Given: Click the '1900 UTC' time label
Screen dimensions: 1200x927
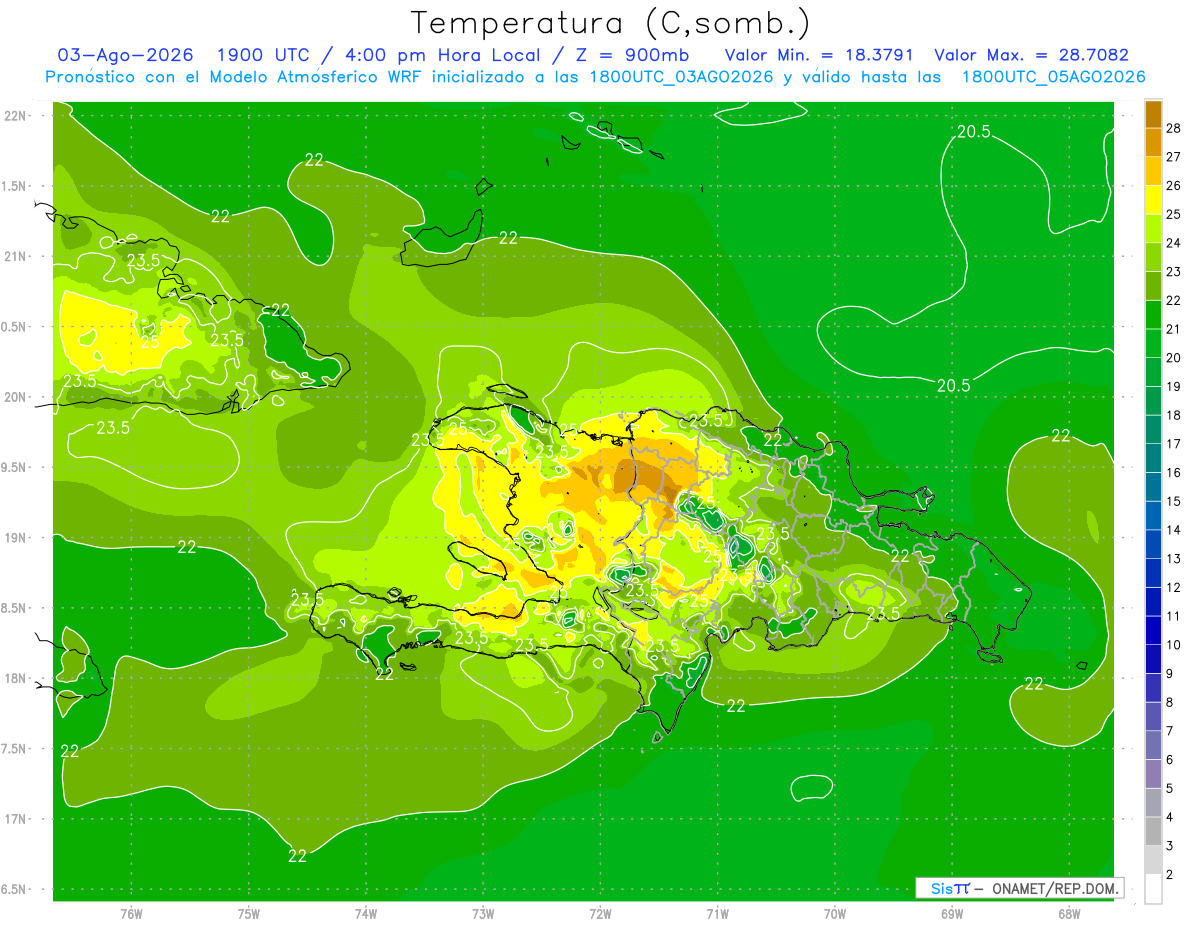Looking at the screenshot, I should point(262,55).
